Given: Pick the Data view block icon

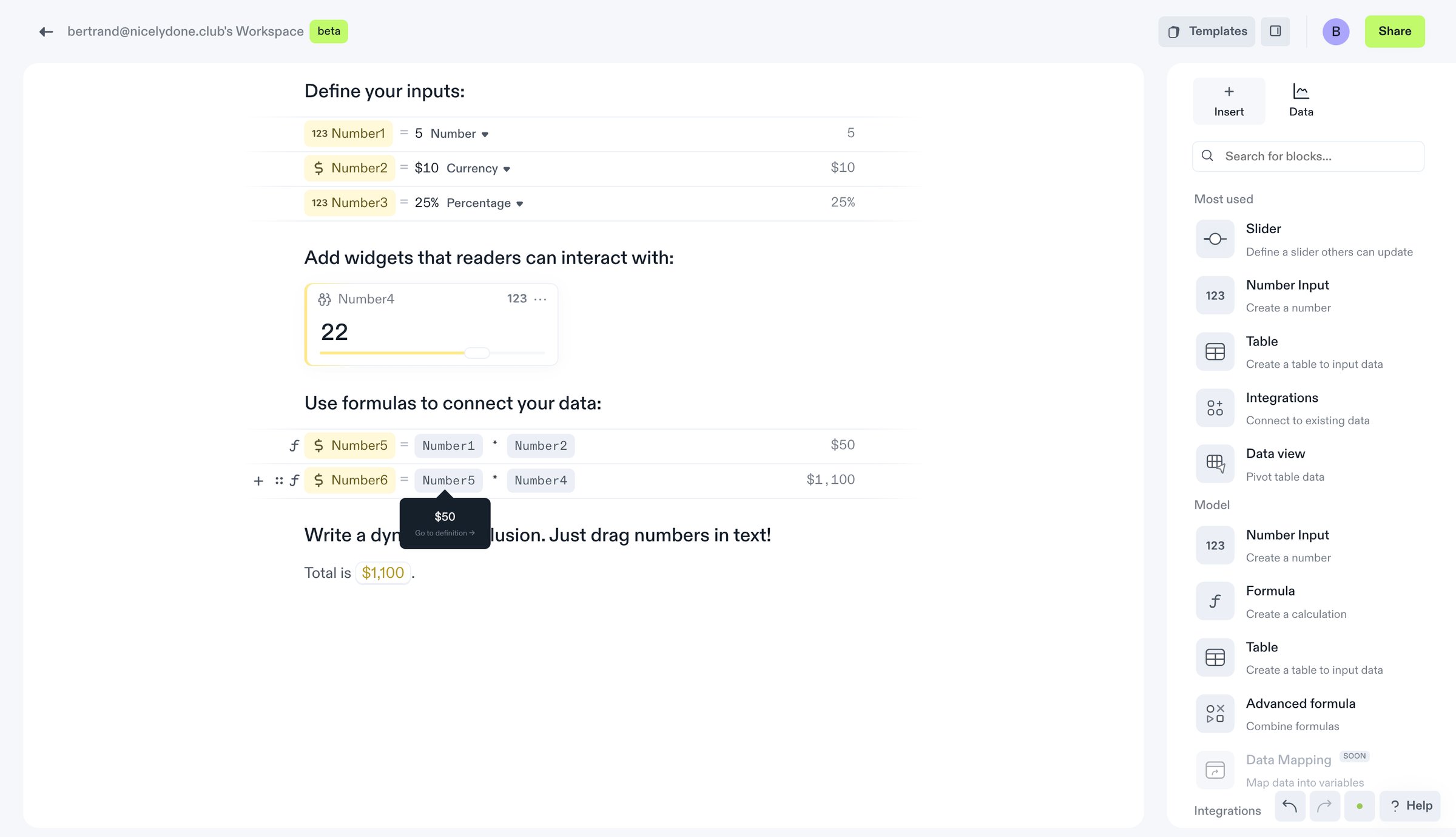Looking at the screenshot, I should 1215,464.
